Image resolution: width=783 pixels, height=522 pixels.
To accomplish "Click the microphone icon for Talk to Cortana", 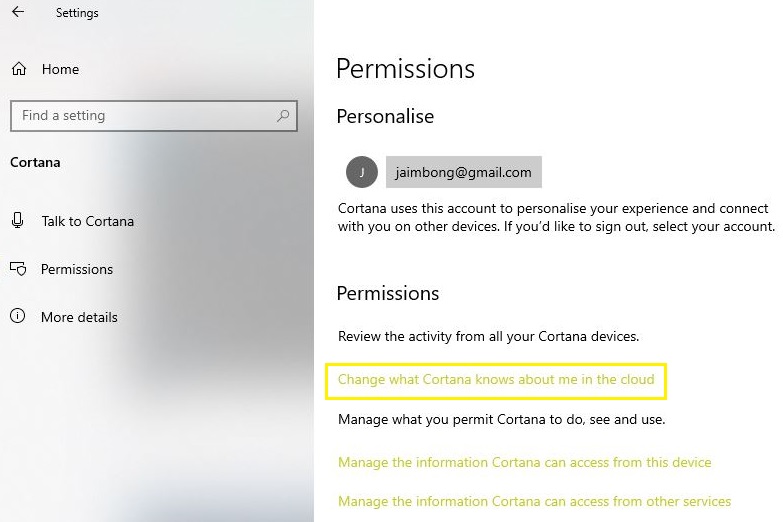I will (x=18, y=221).
